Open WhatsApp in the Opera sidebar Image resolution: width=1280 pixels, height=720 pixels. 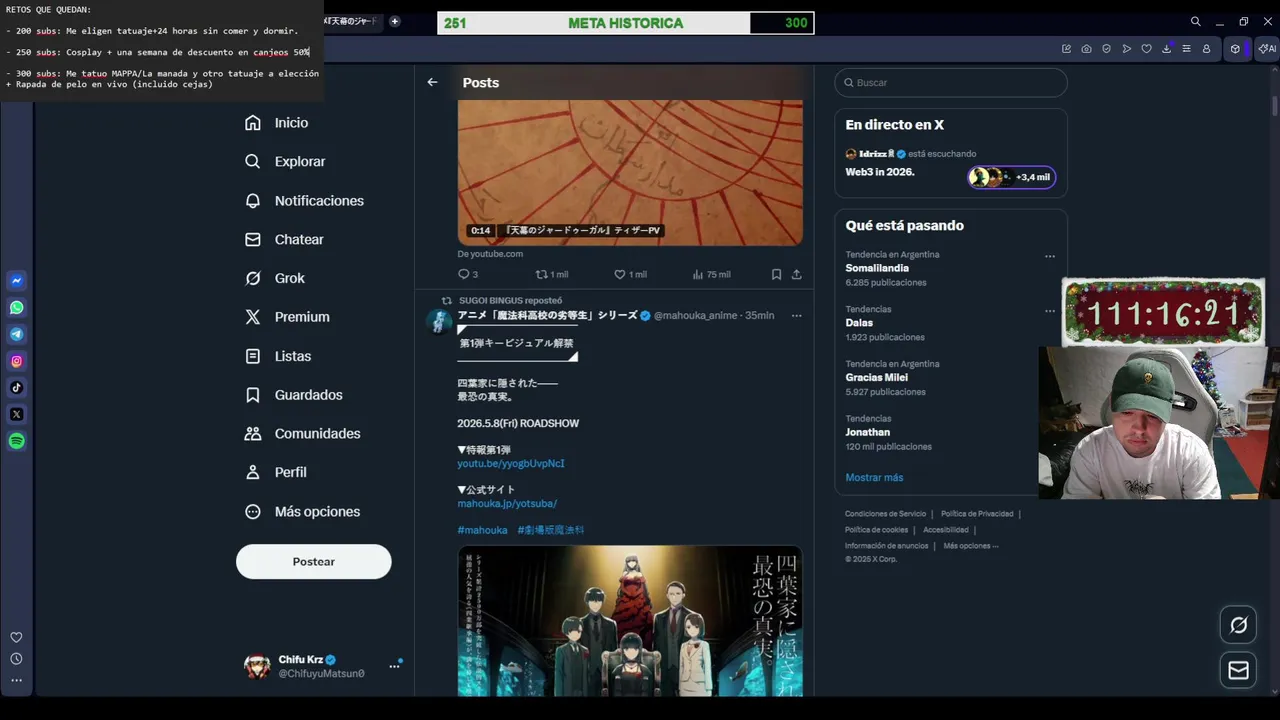(17, 308)
